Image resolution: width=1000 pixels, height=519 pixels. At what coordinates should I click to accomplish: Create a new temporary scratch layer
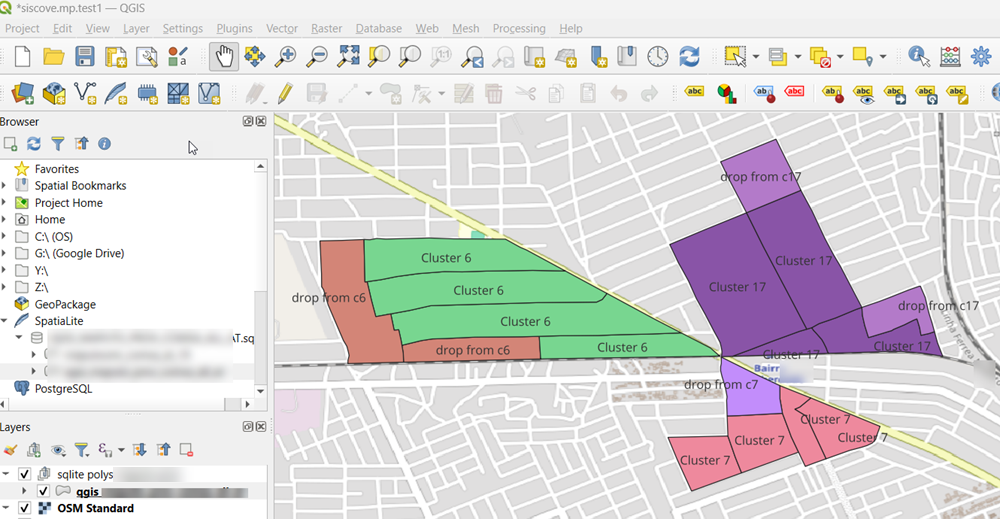(x=147, y=93)
